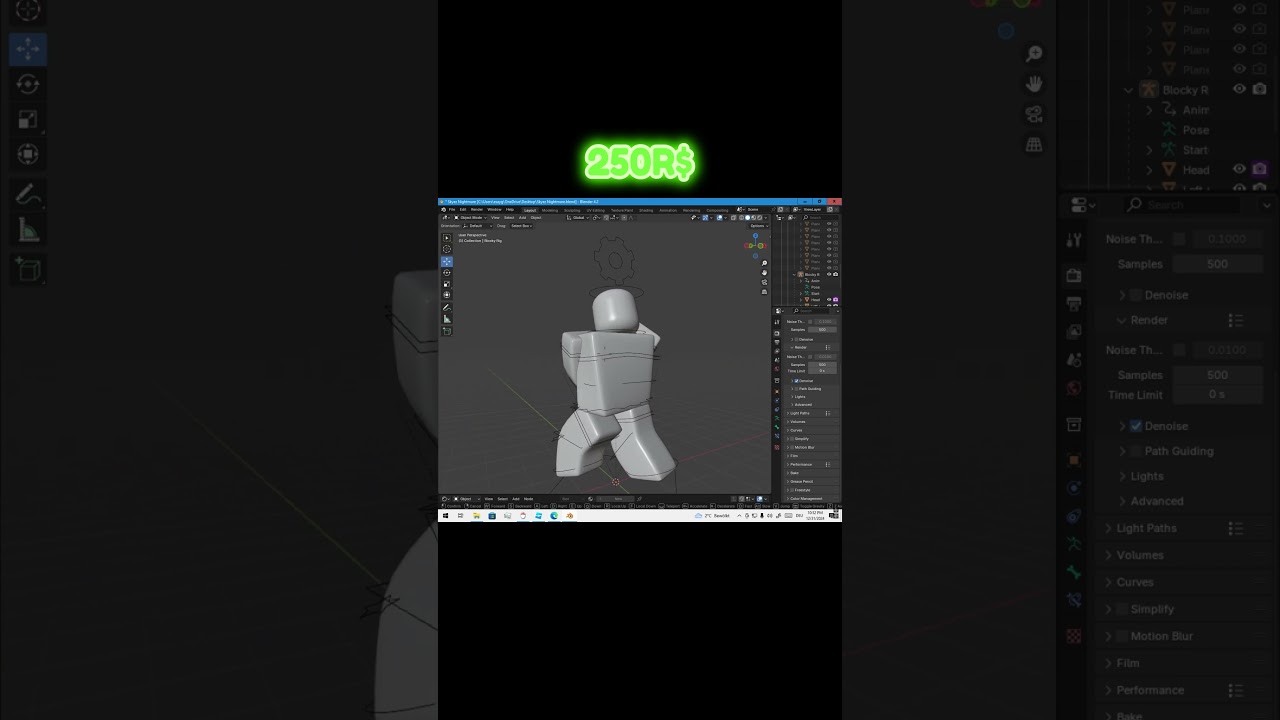Image resolution: width=1280 pixels, height=720 pixels.
Task: Click the navigation gizmo blue Z axis
Action: click(756, 235)
